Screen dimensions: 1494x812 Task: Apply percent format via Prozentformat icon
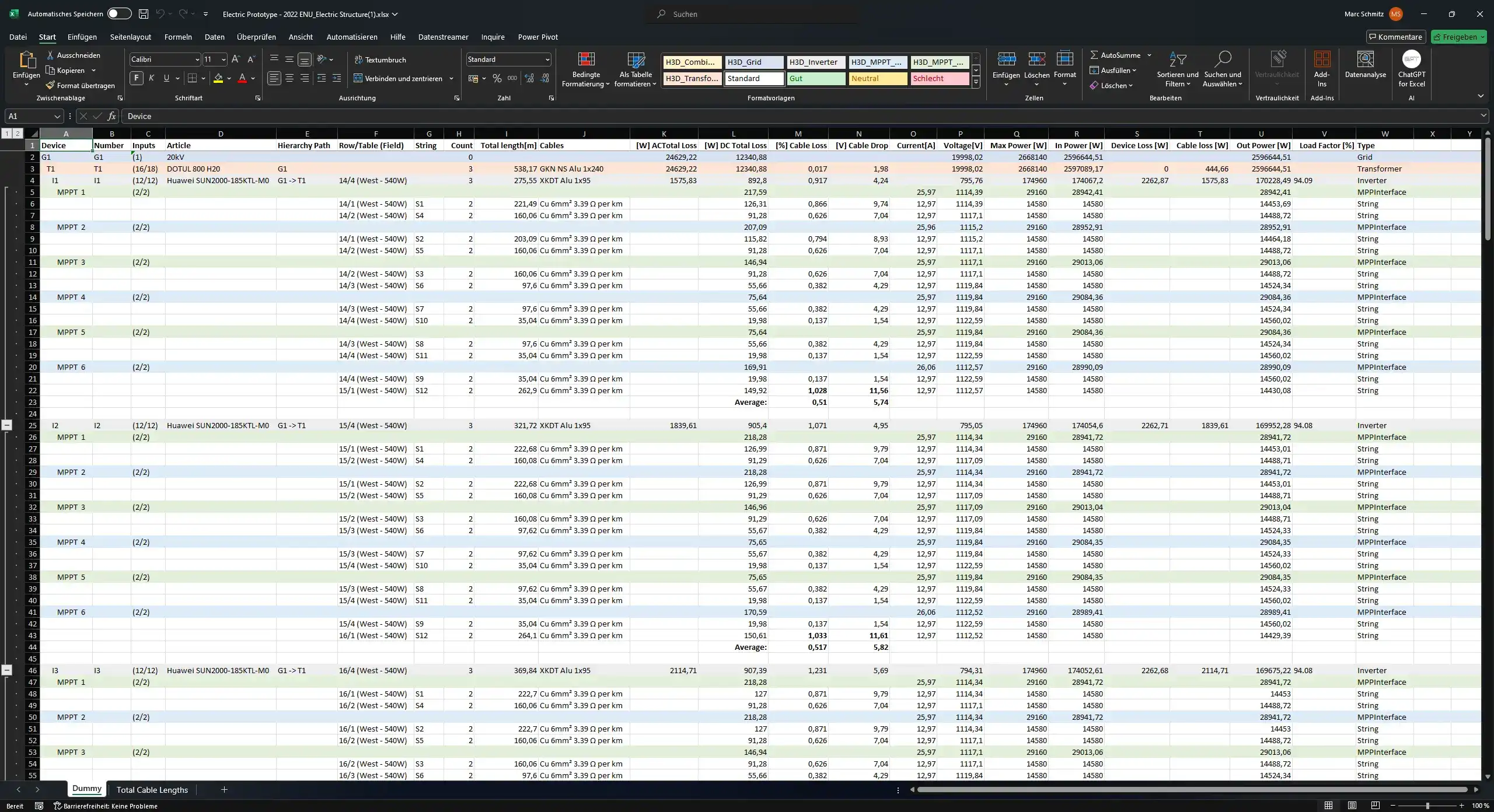pyautogui.click(x=497, y=78)
